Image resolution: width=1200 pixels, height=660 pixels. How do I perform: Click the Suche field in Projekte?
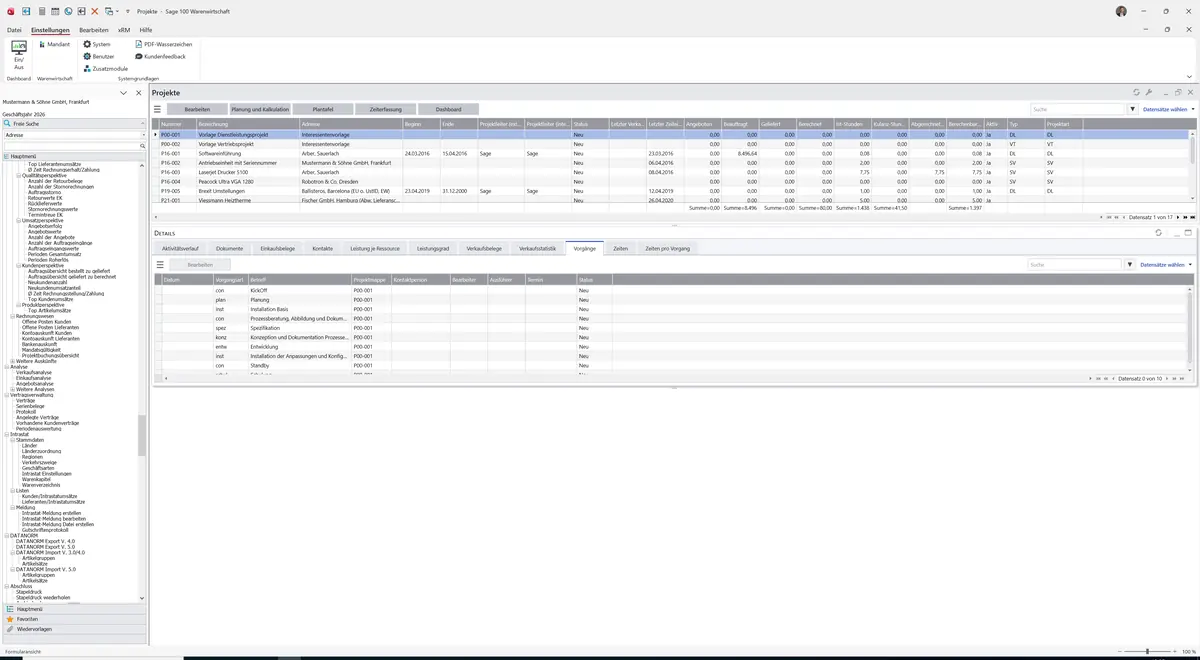click(x=1077, y=109)
